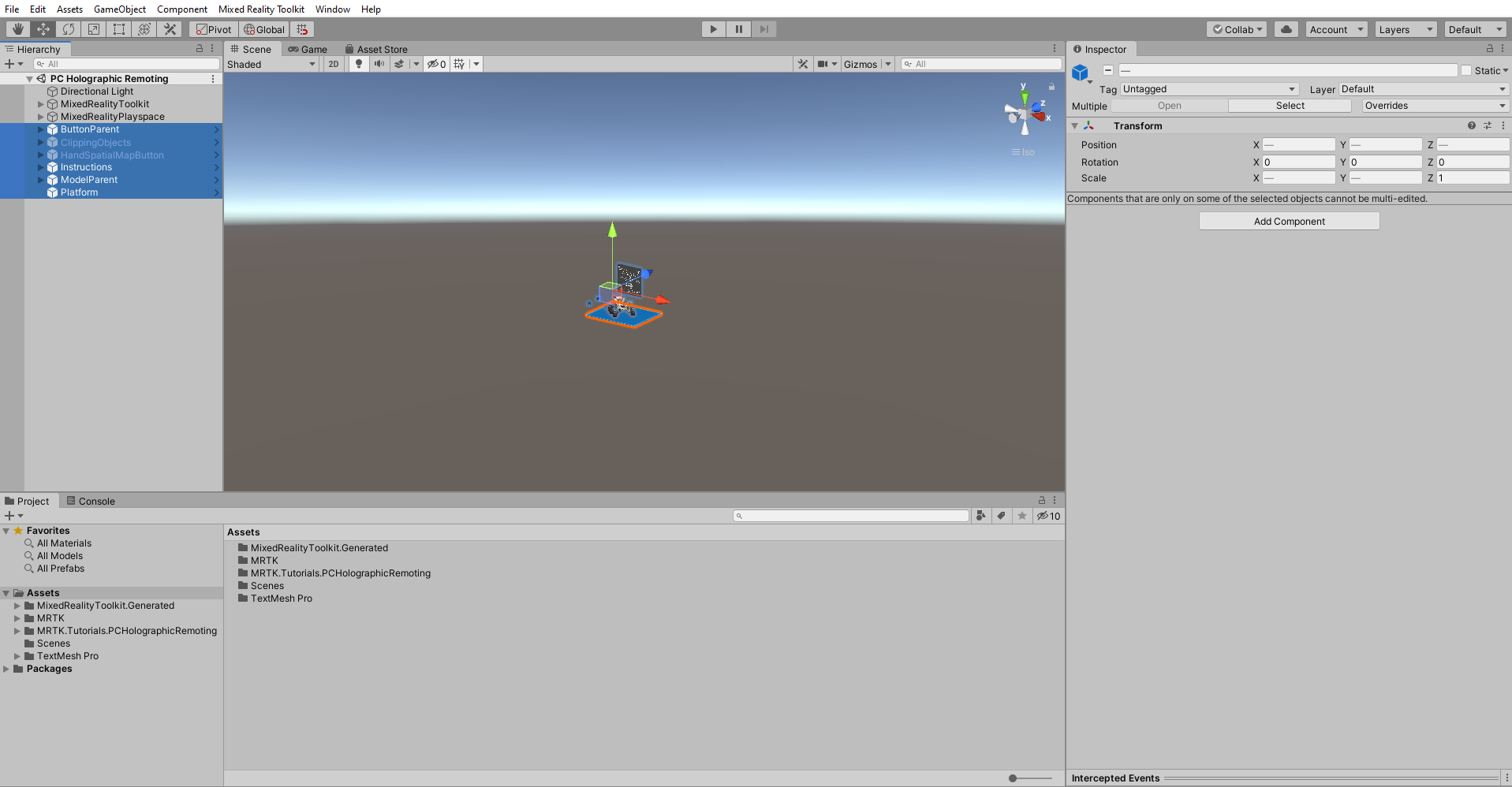Open the Account dropdown
This screenshot has width=1512, height=787.
pyautogui.click(x=1336, y=29)
